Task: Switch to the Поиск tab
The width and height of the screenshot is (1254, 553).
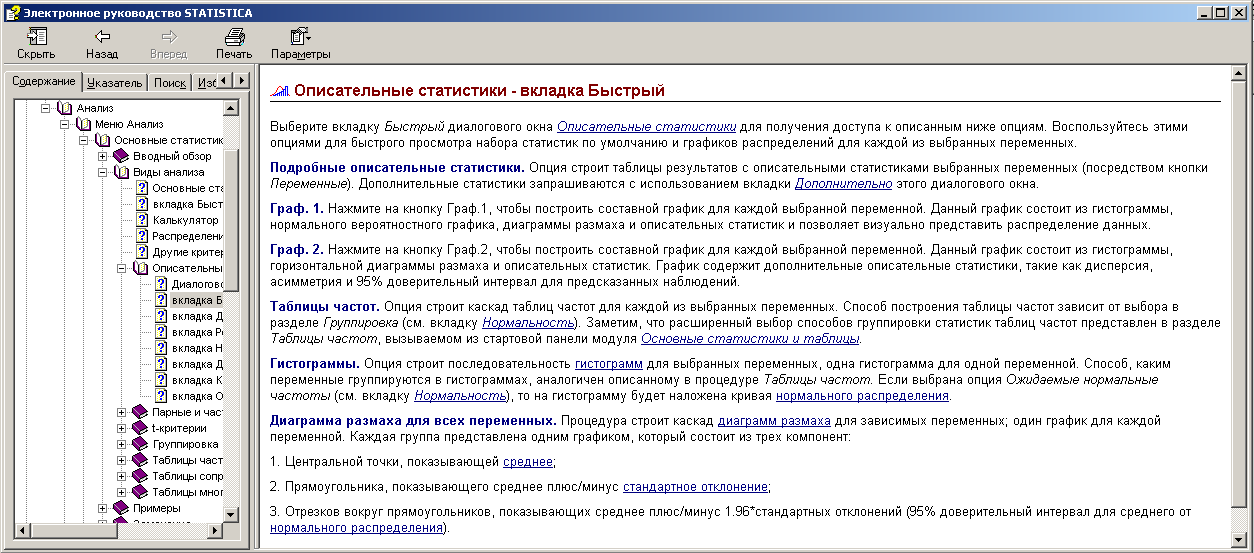Action: [169, 83]
